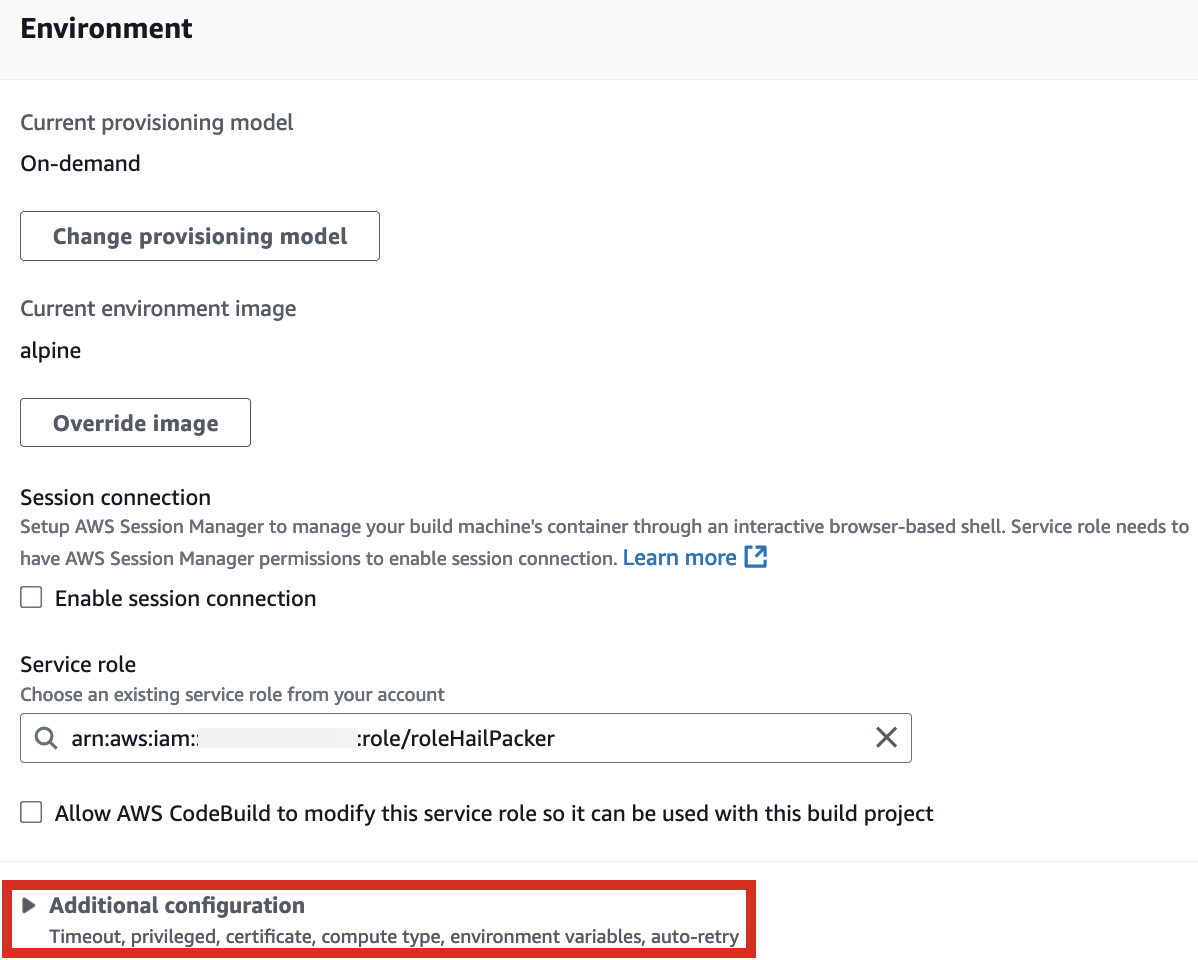Open the Learn more link
The height and width of the screenshot is (960, 1198).
[x=679, y=558]
